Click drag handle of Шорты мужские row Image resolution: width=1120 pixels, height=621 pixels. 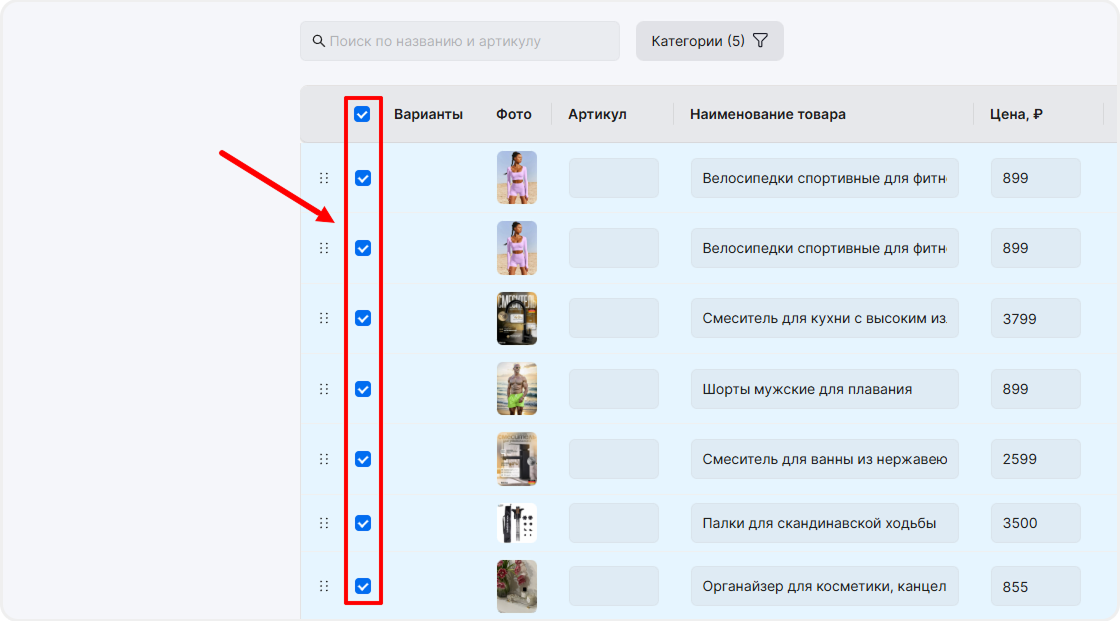coord(323,389)
